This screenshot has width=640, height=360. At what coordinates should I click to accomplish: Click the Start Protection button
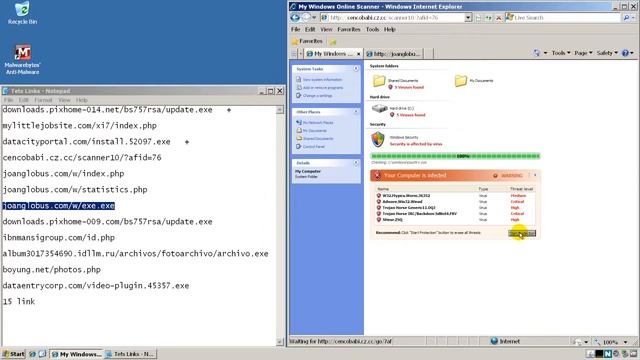click(522, 233)
